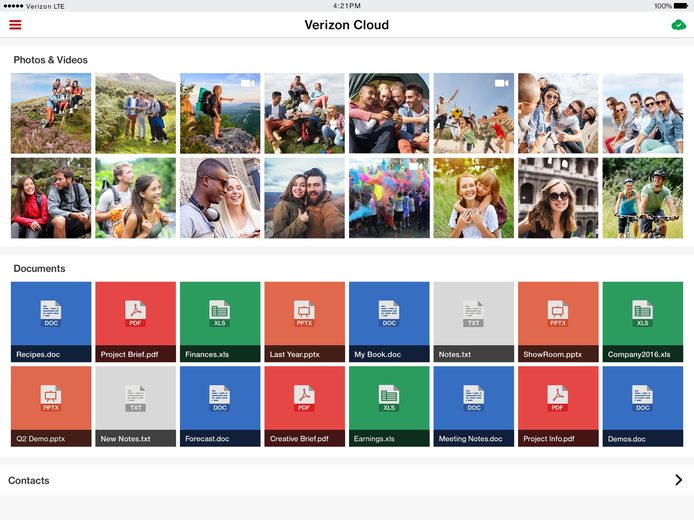Open two hikers with backpacks in forest
Viewport: 694px width, 520px height.
tap(135, 198)
